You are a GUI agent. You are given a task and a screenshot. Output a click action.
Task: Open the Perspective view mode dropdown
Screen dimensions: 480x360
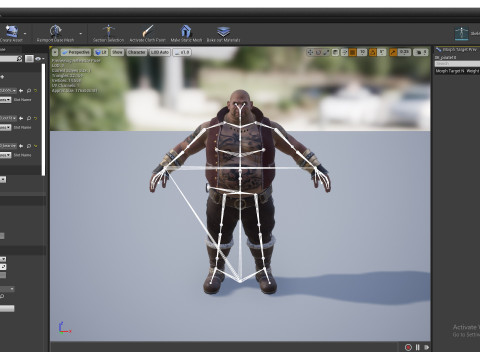click(x=76, y=52)
